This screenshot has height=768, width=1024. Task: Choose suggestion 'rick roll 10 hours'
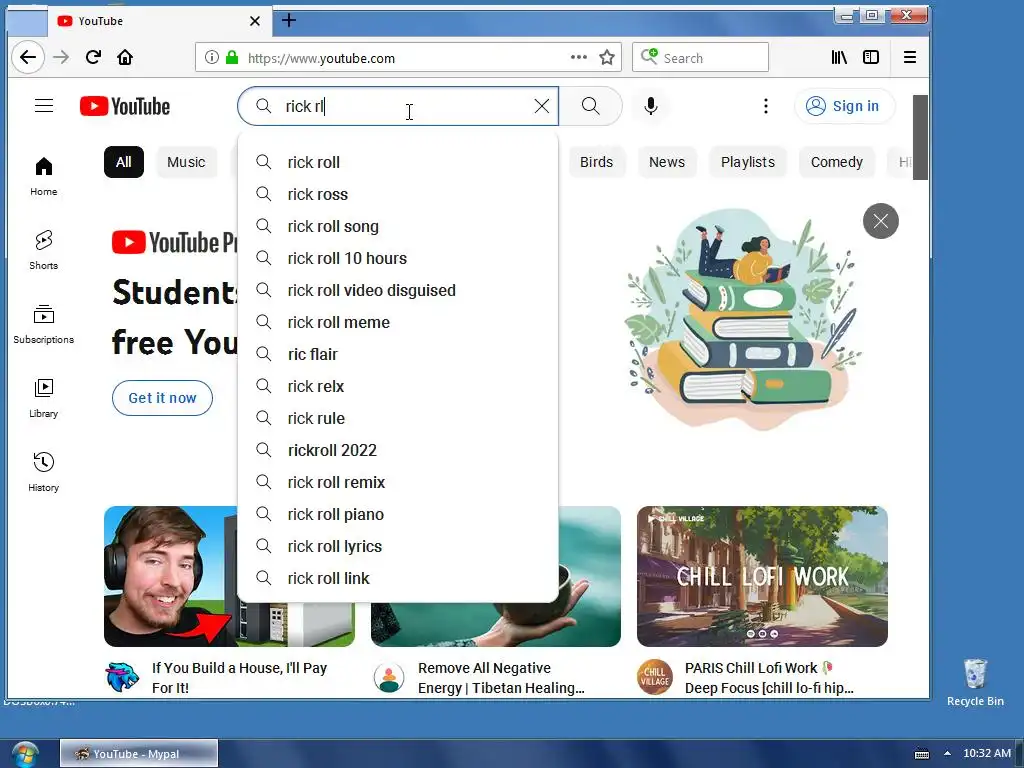[x=398, y=258]
